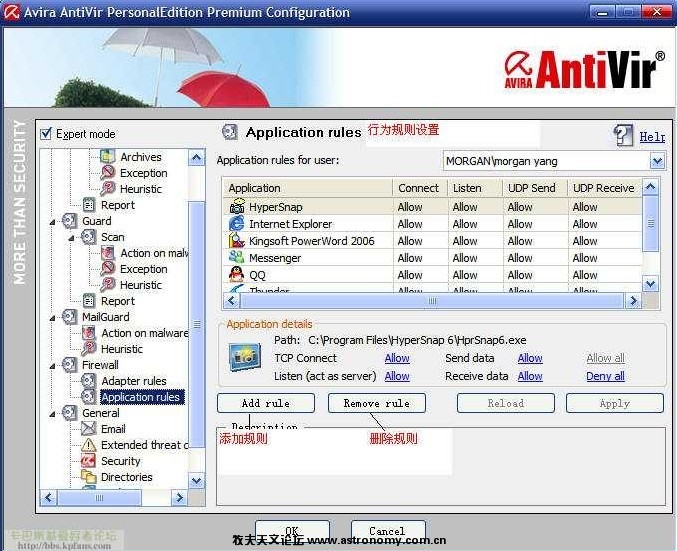
Task: Click the Archives tree icon
Action: (x=108, y=157)
